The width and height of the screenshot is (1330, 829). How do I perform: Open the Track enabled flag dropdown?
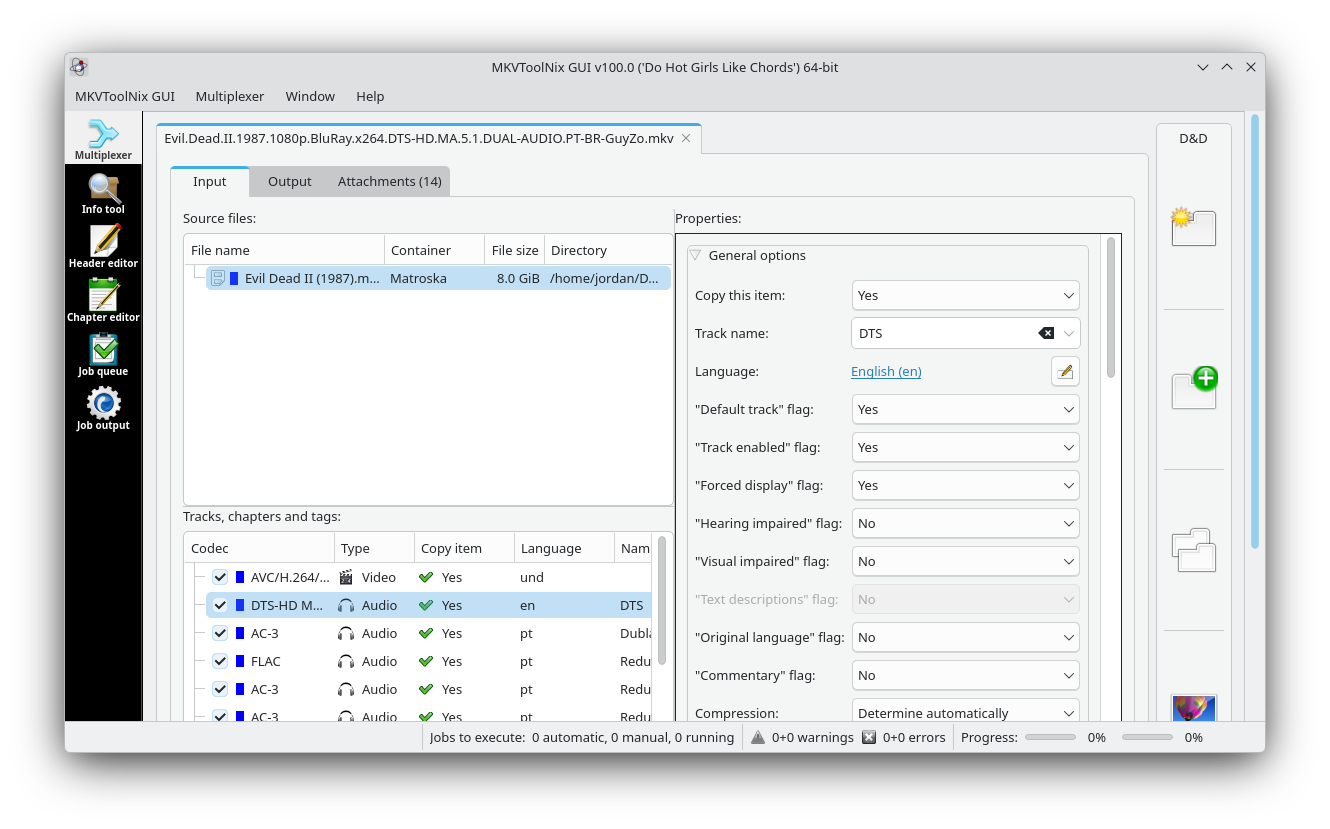[x=965, y=447]
